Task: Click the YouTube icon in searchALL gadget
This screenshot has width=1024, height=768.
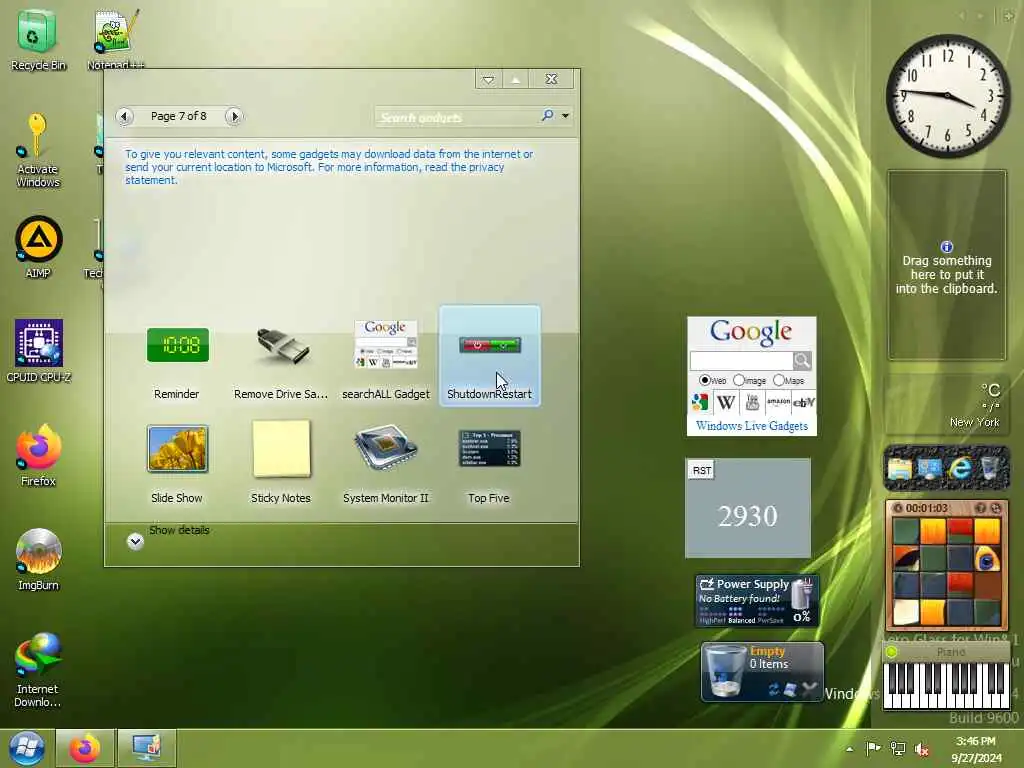Action: [x=752, y=402]
